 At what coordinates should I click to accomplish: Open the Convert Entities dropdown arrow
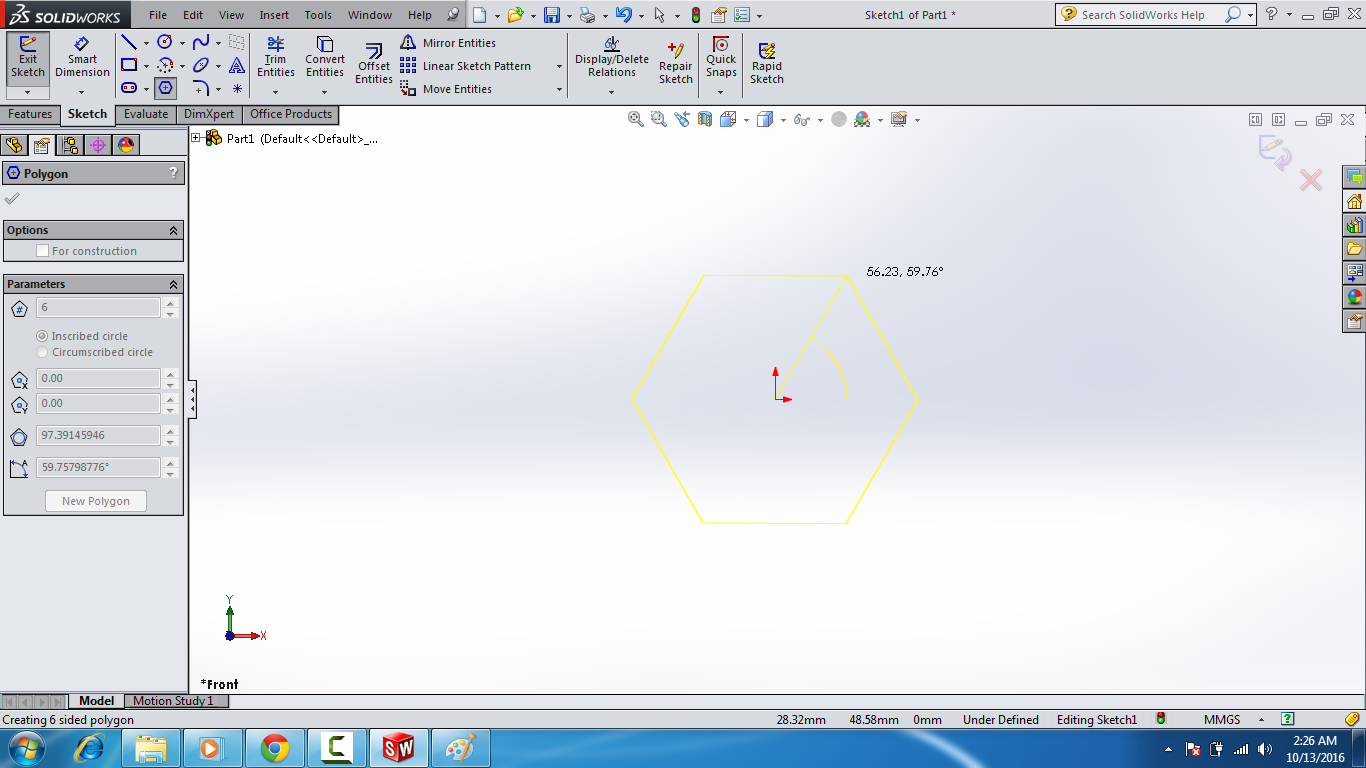pos(325,92)
